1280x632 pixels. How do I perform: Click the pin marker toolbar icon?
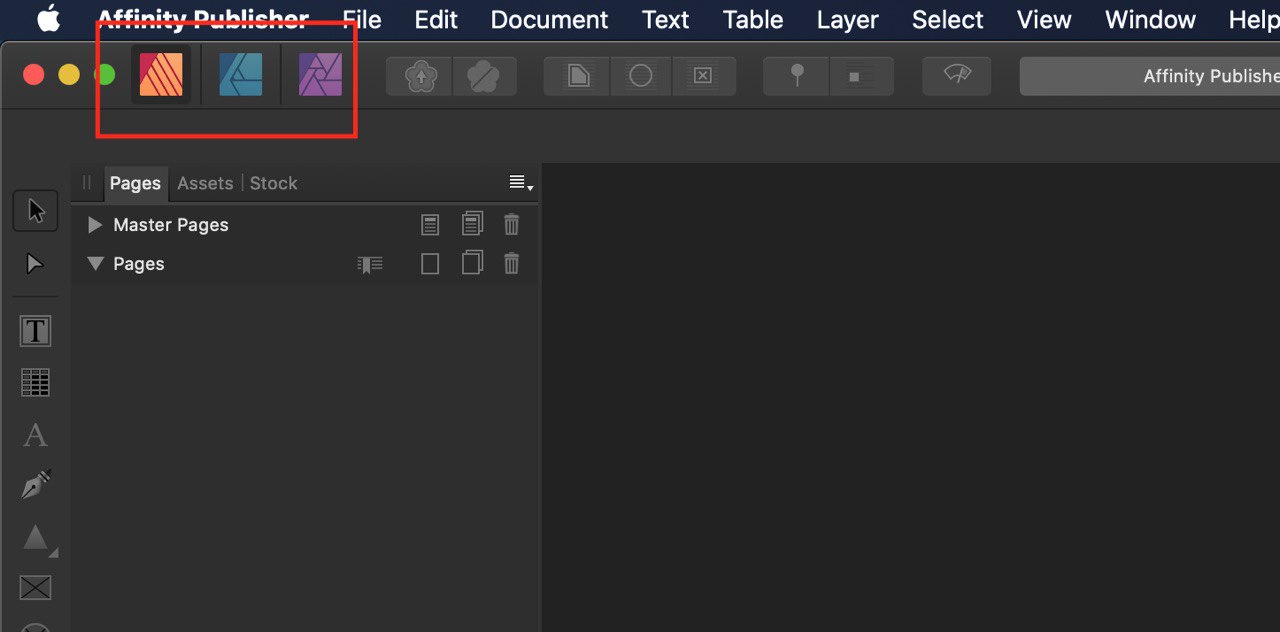pyautogui.click(x=797, y=76)
